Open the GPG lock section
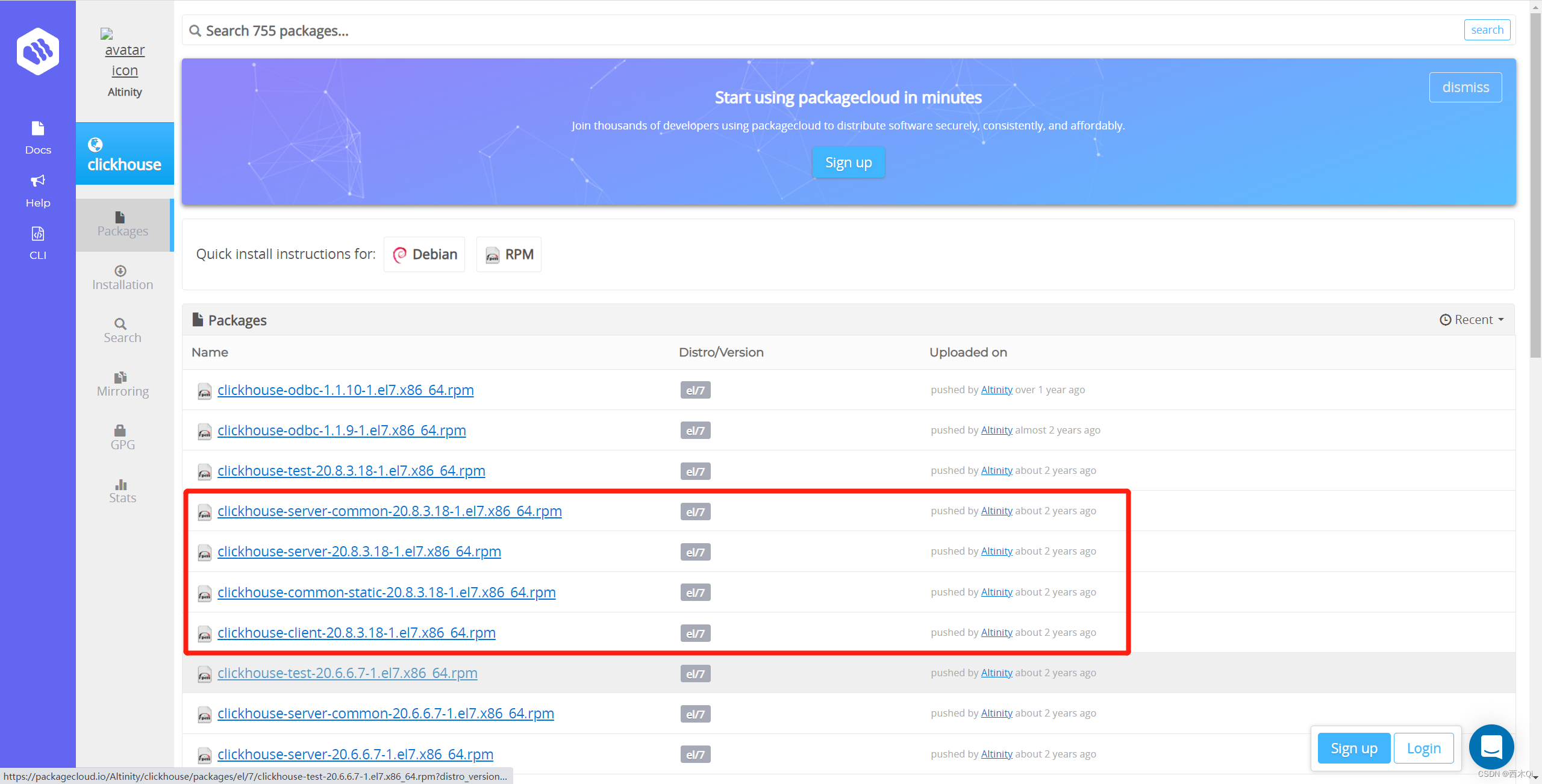1542x784 pixels. [x=123, y=438]
